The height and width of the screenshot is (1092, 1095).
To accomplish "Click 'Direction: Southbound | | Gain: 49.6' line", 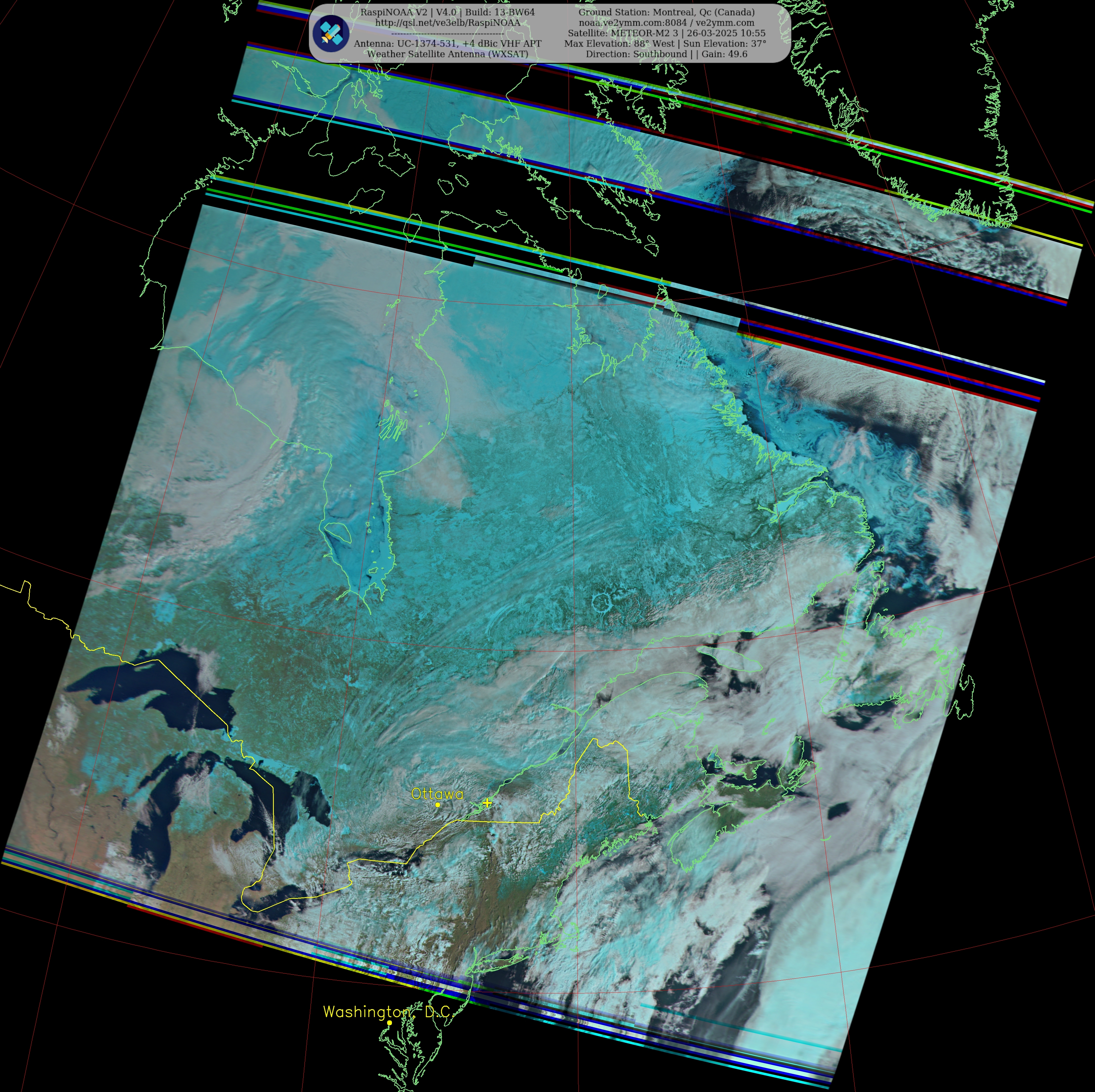I will [667, 54].
